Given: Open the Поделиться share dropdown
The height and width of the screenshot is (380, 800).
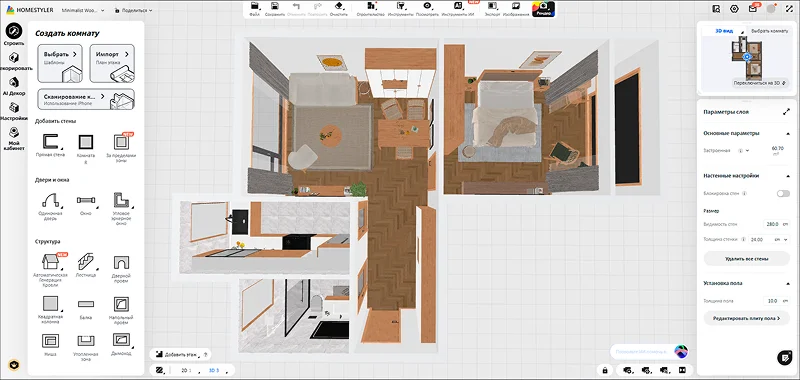Looking at the screenshot, I should tap(133, 10).
